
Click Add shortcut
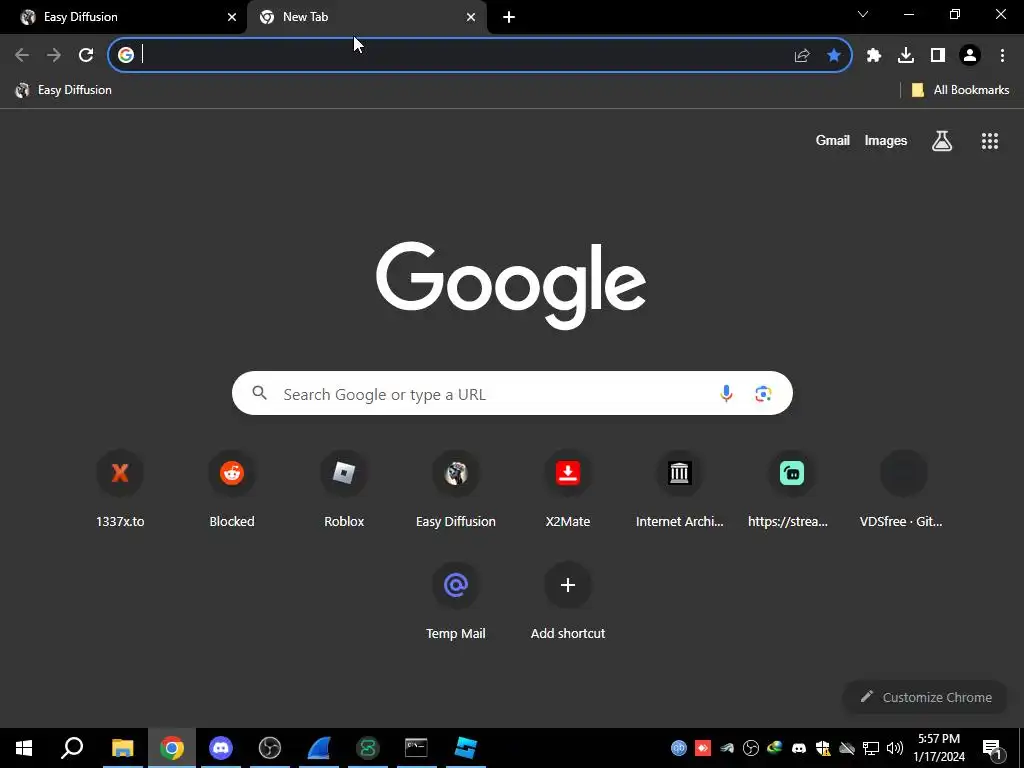pyautogui.click(x=568, y=601)
